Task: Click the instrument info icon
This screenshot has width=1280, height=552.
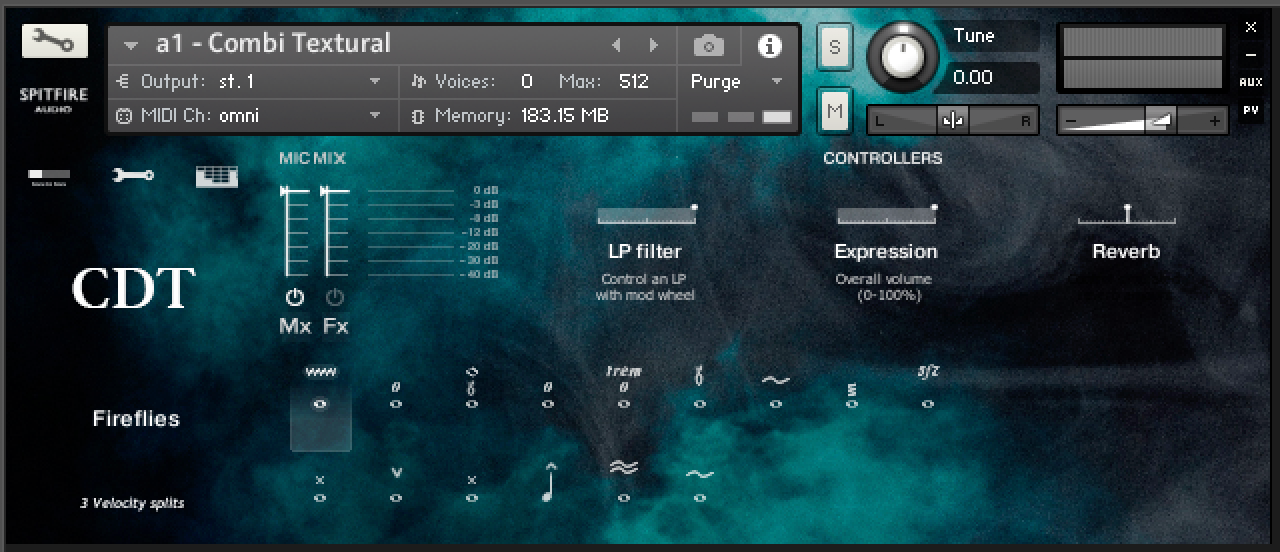Action: tap(769, 45)
